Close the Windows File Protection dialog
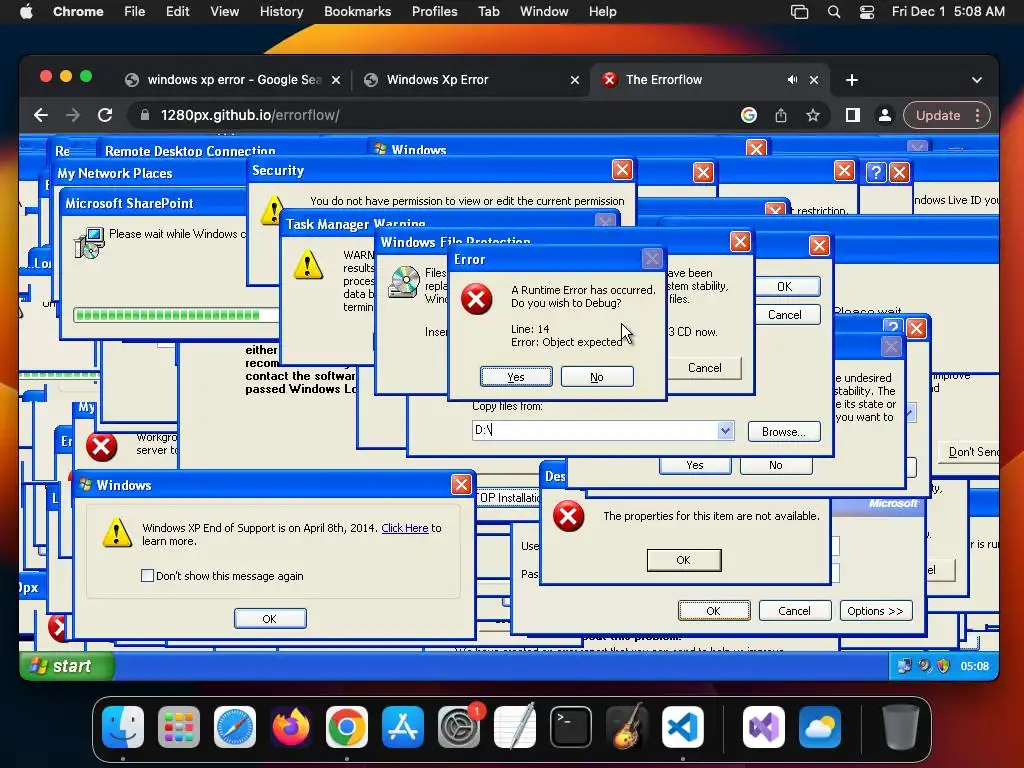This screenshot has width=1024, height=768. pyautogui.click(x=740, y=242)
